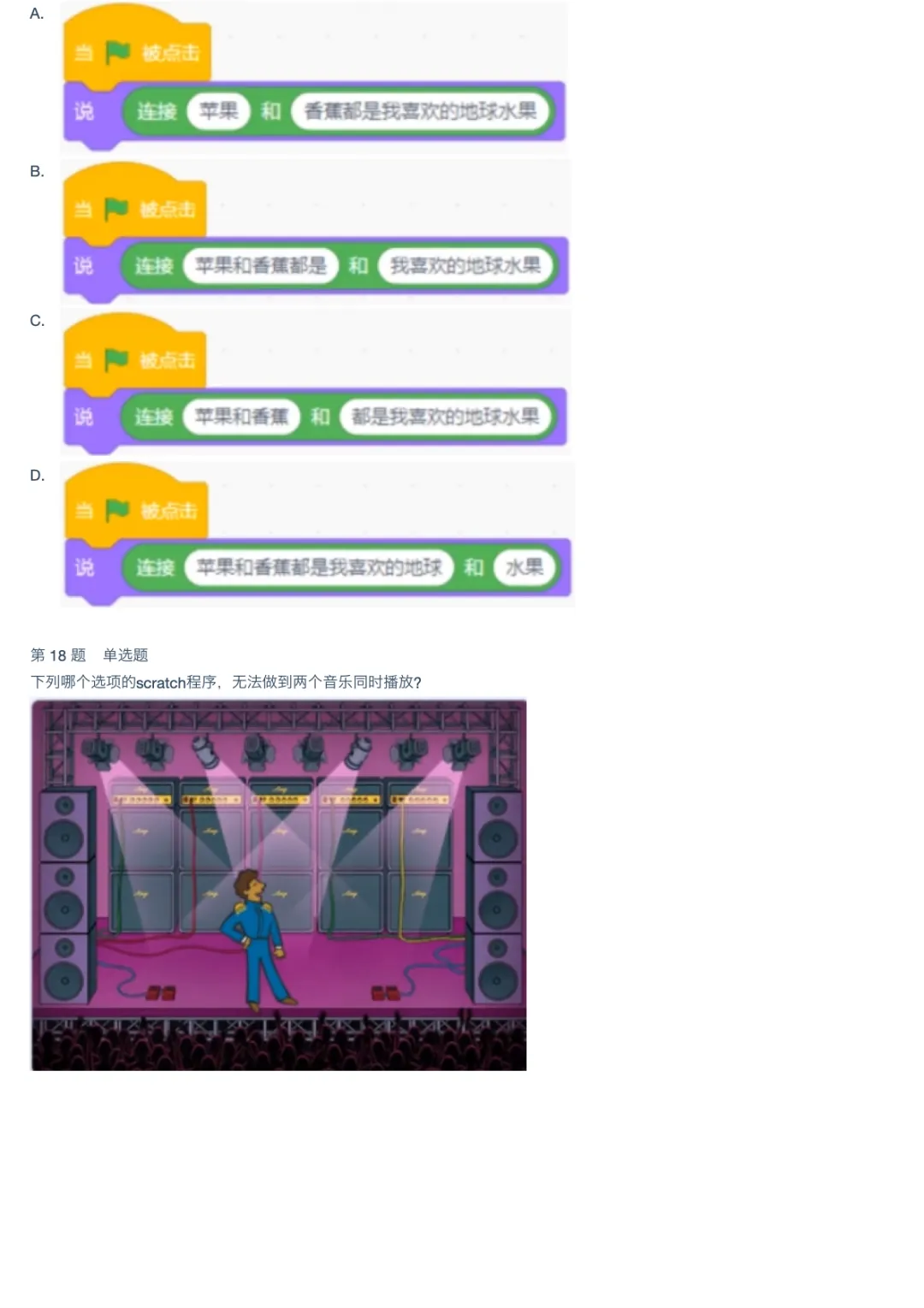Image resolution: width=924 pixels, height=1308 pixels.
Task: Click the green flag in option C's hat block
Action: coord(116,360)
